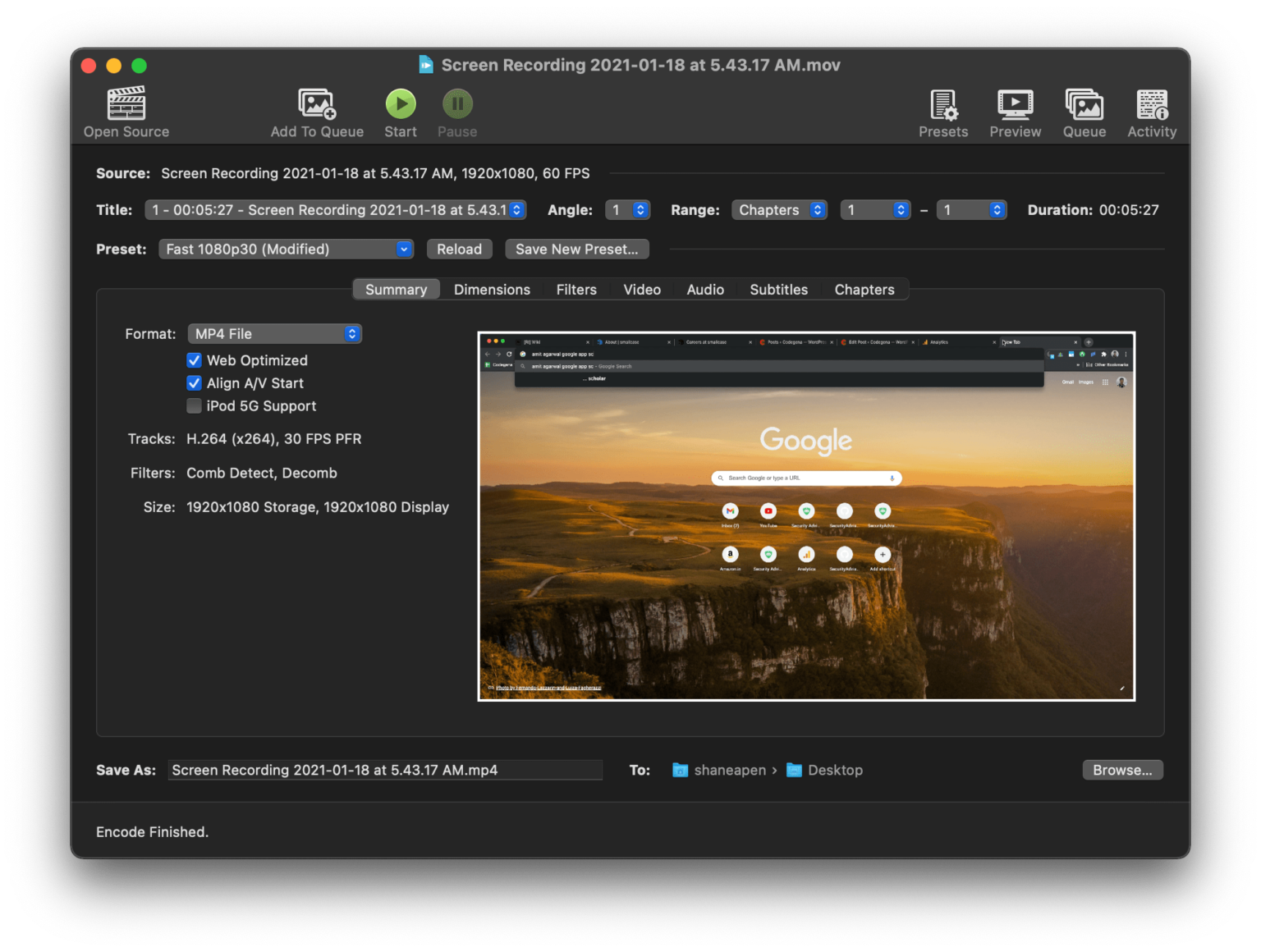The height and width of the screenshot is (952, 1261).
Task: Zoom the window with the green button
Action: point(140,66)
